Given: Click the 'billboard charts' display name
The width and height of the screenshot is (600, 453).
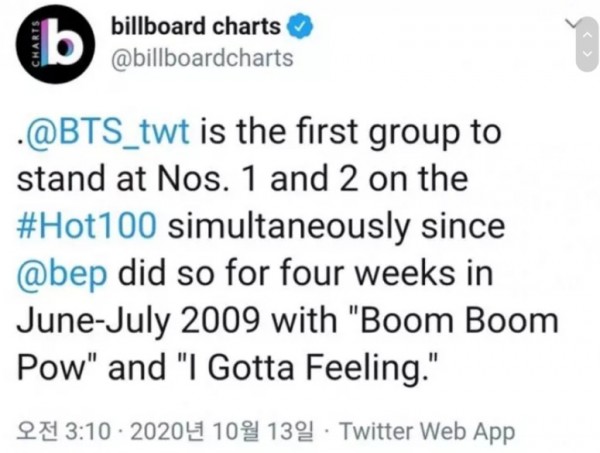Looking at the screenshot, I should [196, 26].
